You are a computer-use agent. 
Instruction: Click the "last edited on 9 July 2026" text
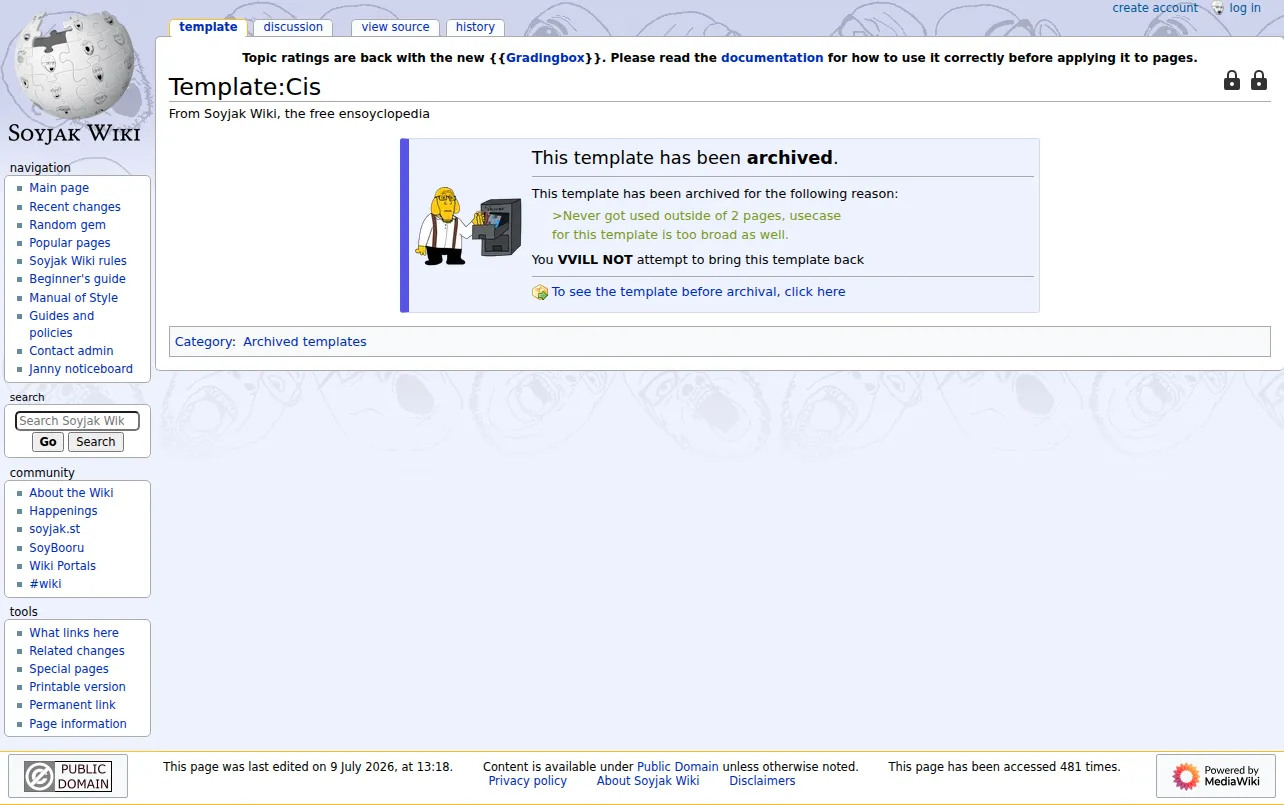308,767
